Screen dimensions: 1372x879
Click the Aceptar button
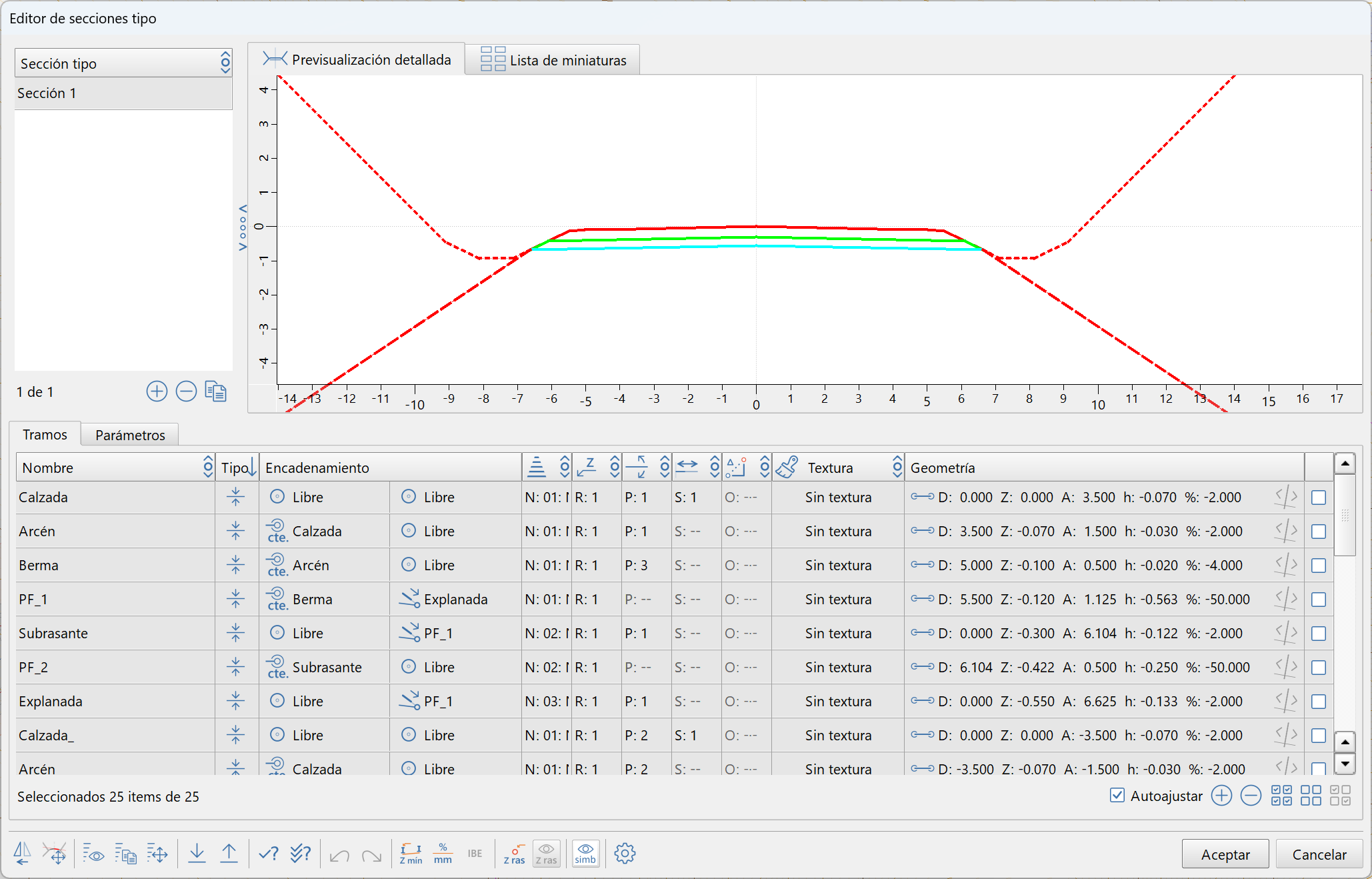pyautogui.click(x=1225, y=854)
